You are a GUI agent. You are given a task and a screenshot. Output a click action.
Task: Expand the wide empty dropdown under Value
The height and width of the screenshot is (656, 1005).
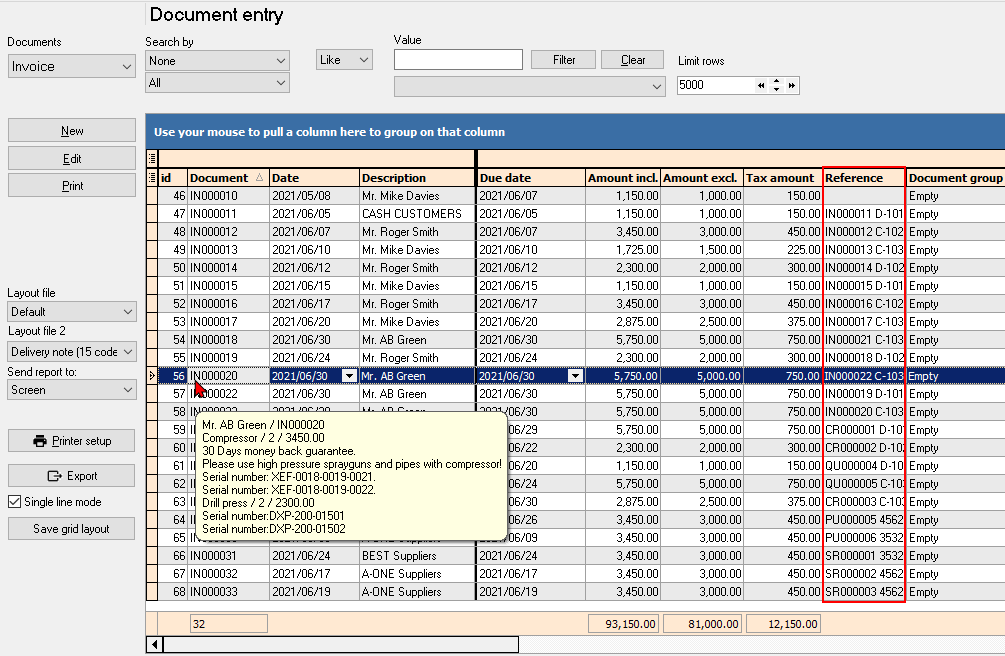(529, 86)
